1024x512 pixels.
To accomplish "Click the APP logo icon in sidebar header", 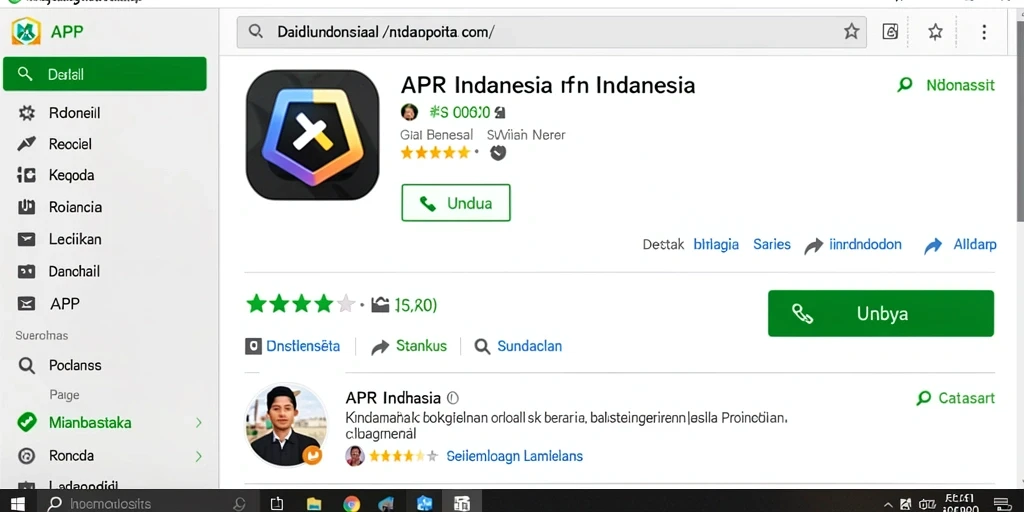I will point(26,31).
